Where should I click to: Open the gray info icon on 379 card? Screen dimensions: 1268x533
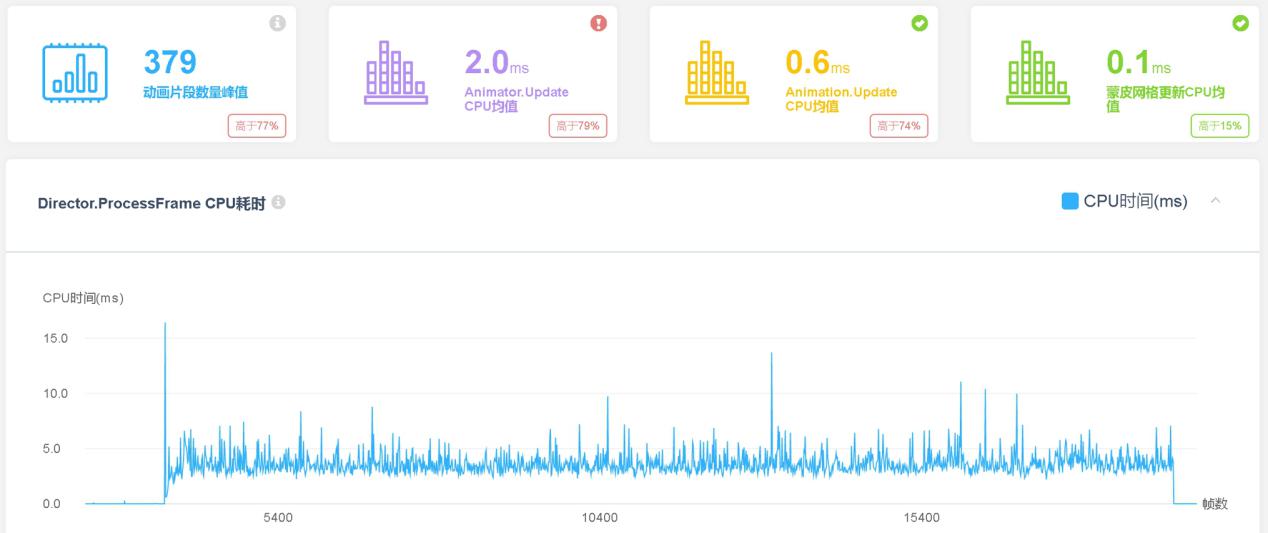[278, 24]
